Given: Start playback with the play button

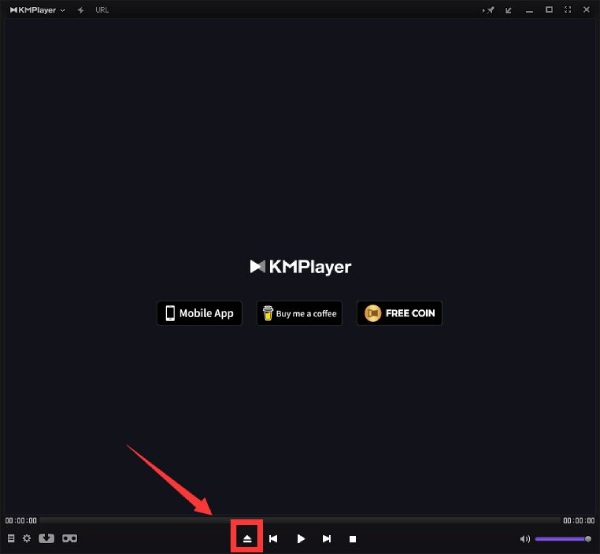Looking at the screenshot, I should tap(301, 539).
